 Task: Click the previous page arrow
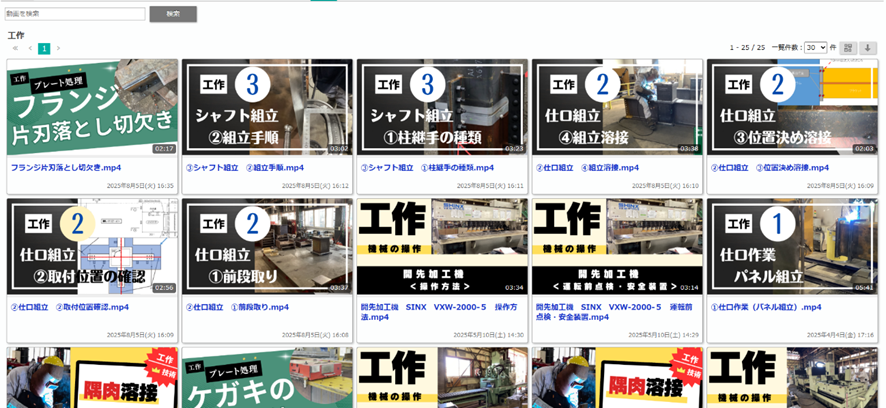[30, 48]
